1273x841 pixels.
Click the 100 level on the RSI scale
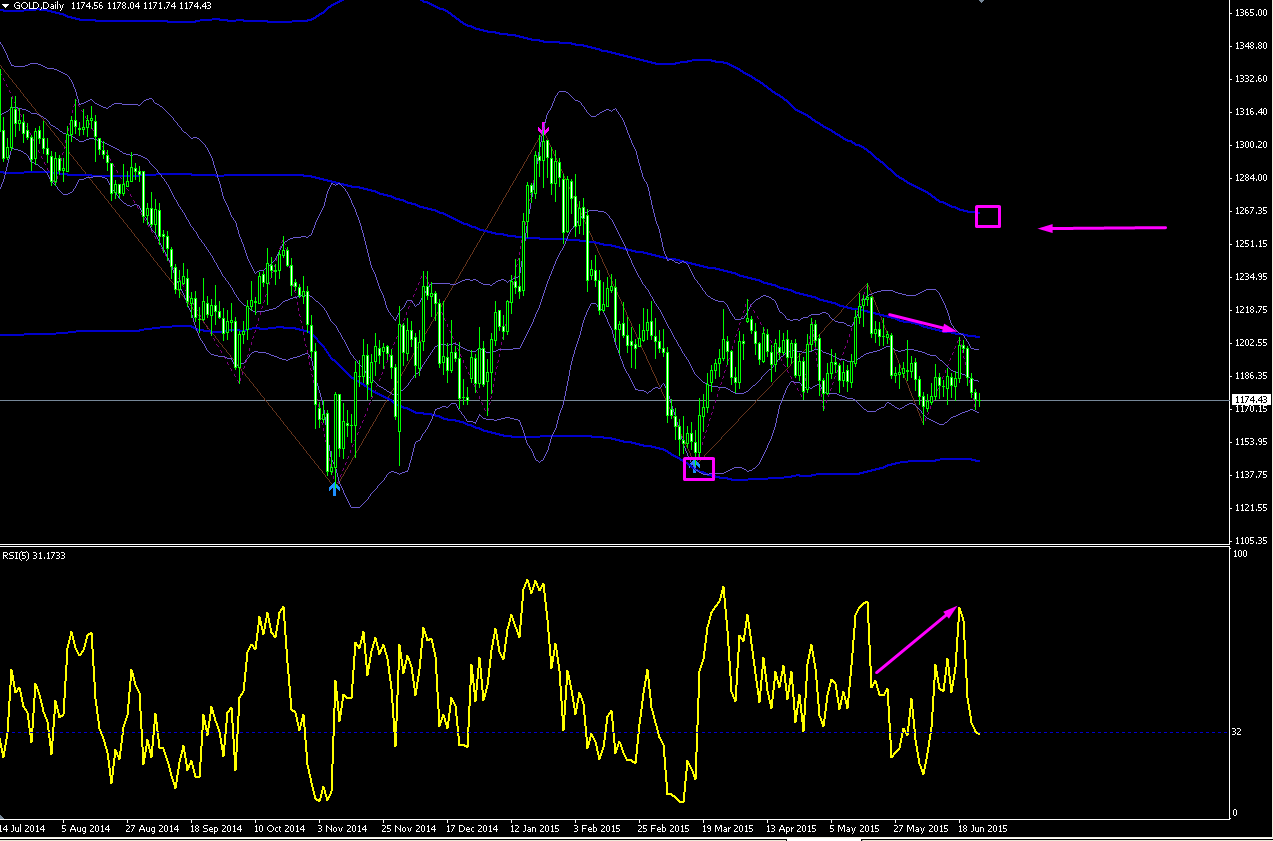pyautogui.click(x=1241, y=554)
